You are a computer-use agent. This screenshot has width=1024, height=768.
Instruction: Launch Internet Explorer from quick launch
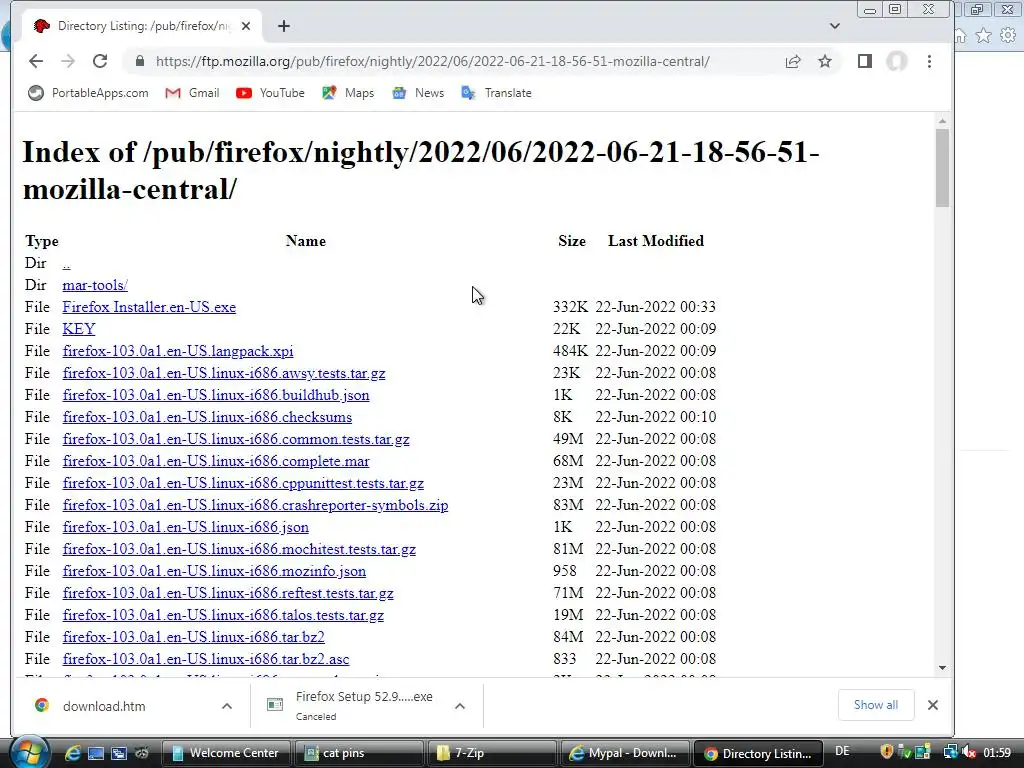coord(72,753)
